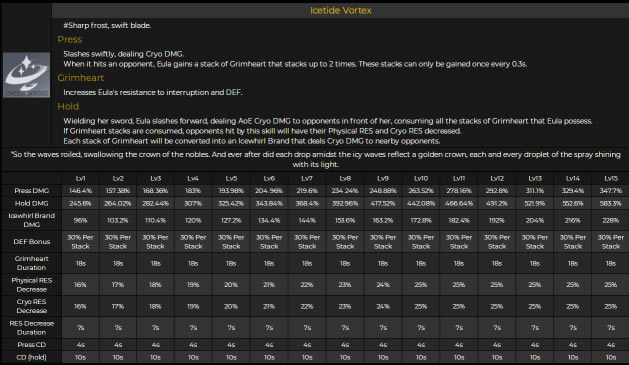Click the Press section heading
The height and width of the screenshot is (365, 629).
(70, 39)
